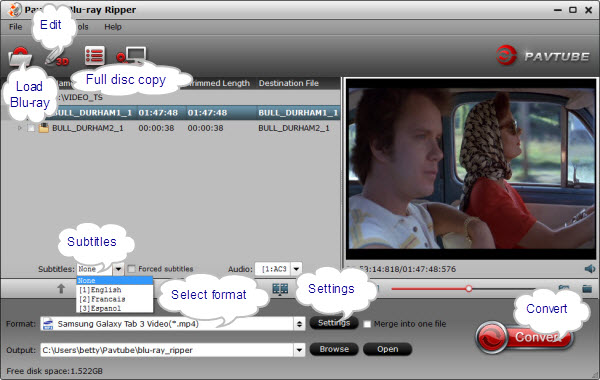
Task: Check Merge into one file
Action: pos(367,324)
